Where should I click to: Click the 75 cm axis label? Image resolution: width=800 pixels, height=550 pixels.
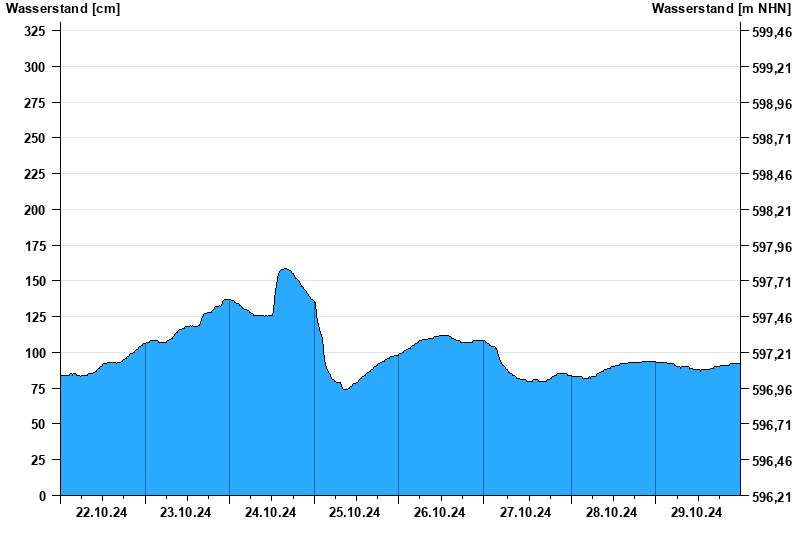(x=38, y=389)
